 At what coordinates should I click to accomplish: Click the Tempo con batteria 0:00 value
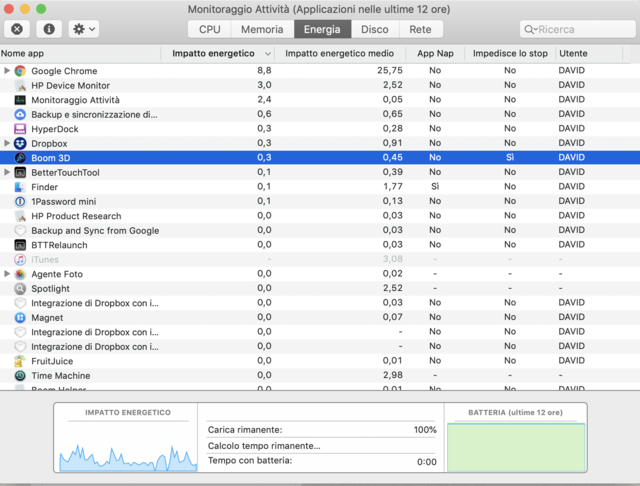click(427, 462)
